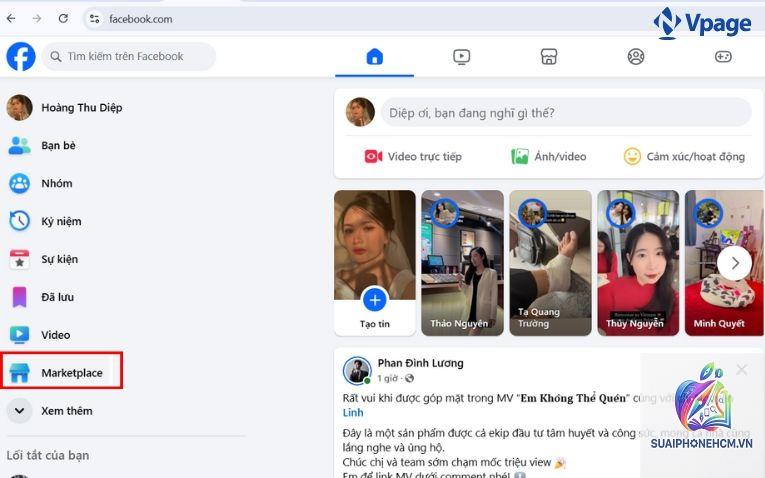Click Phan Đình Lương's post avatar
765x478 pixels.
click(x=357, y=370)
